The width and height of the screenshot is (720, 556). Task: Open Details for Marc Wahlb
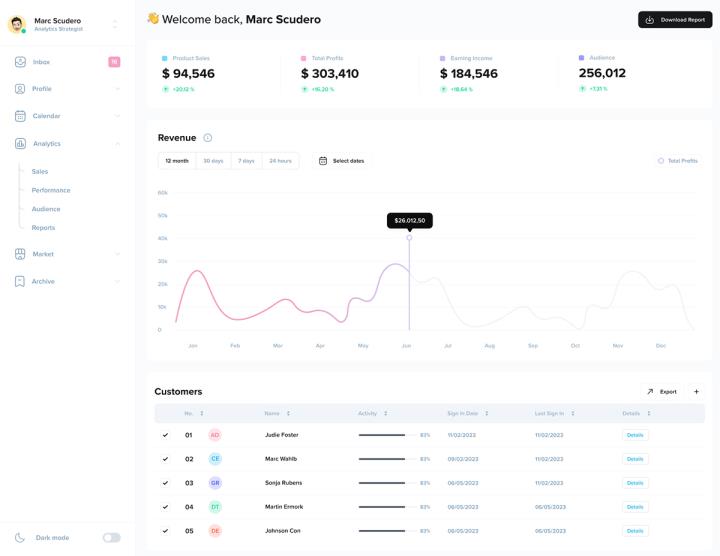(x=634, y=459)
